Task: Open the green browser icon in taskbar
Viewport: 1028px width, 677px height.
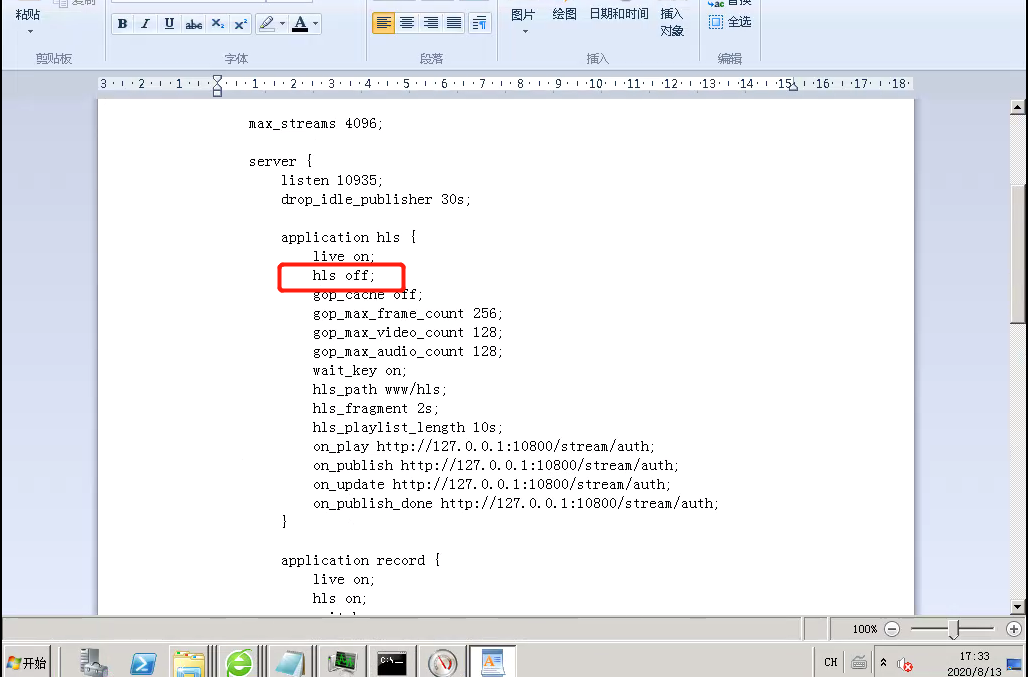Action: pyautogui.click(x=239, y=663)
